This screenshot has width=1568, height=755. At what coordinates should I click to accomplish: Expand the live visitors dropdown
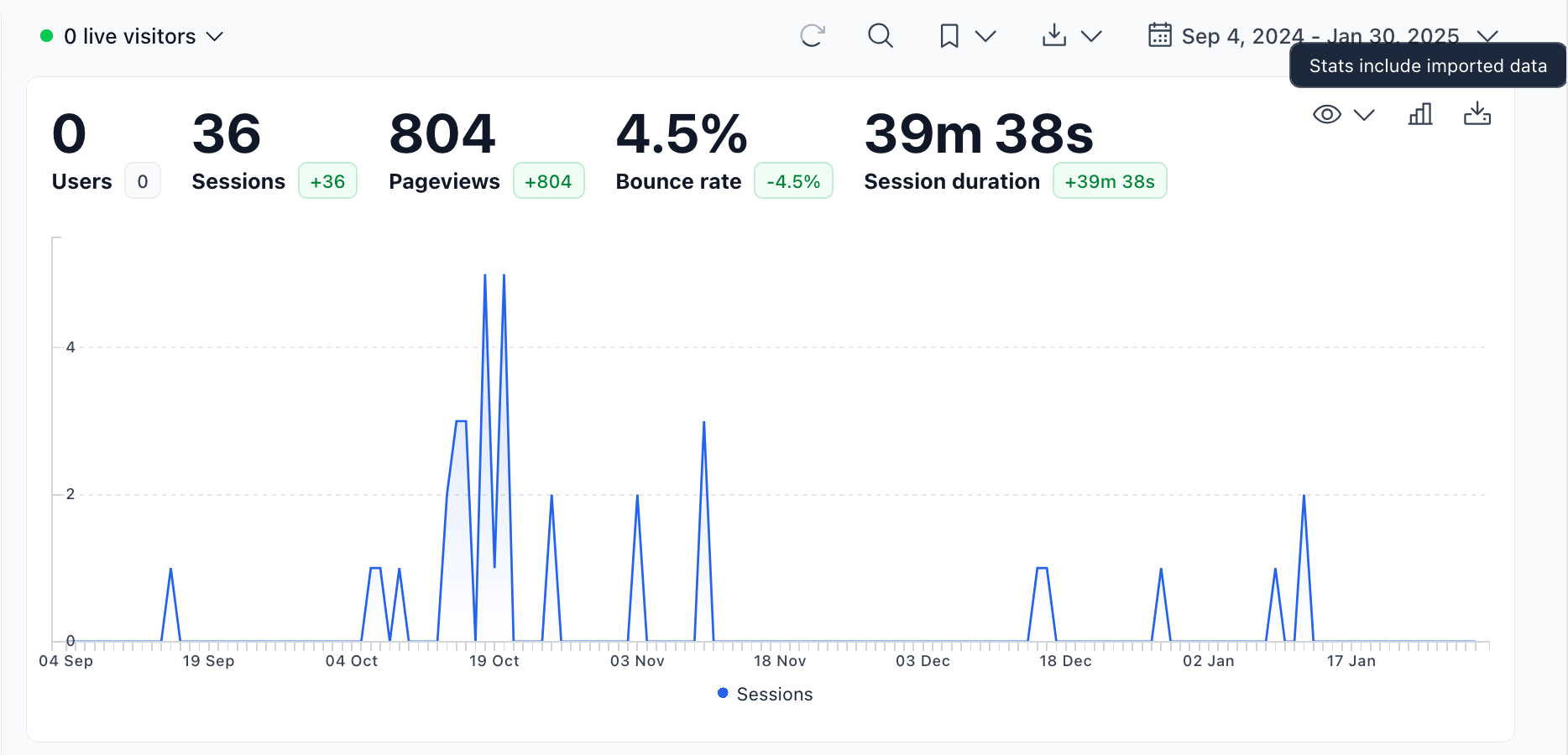click(215, 36)
